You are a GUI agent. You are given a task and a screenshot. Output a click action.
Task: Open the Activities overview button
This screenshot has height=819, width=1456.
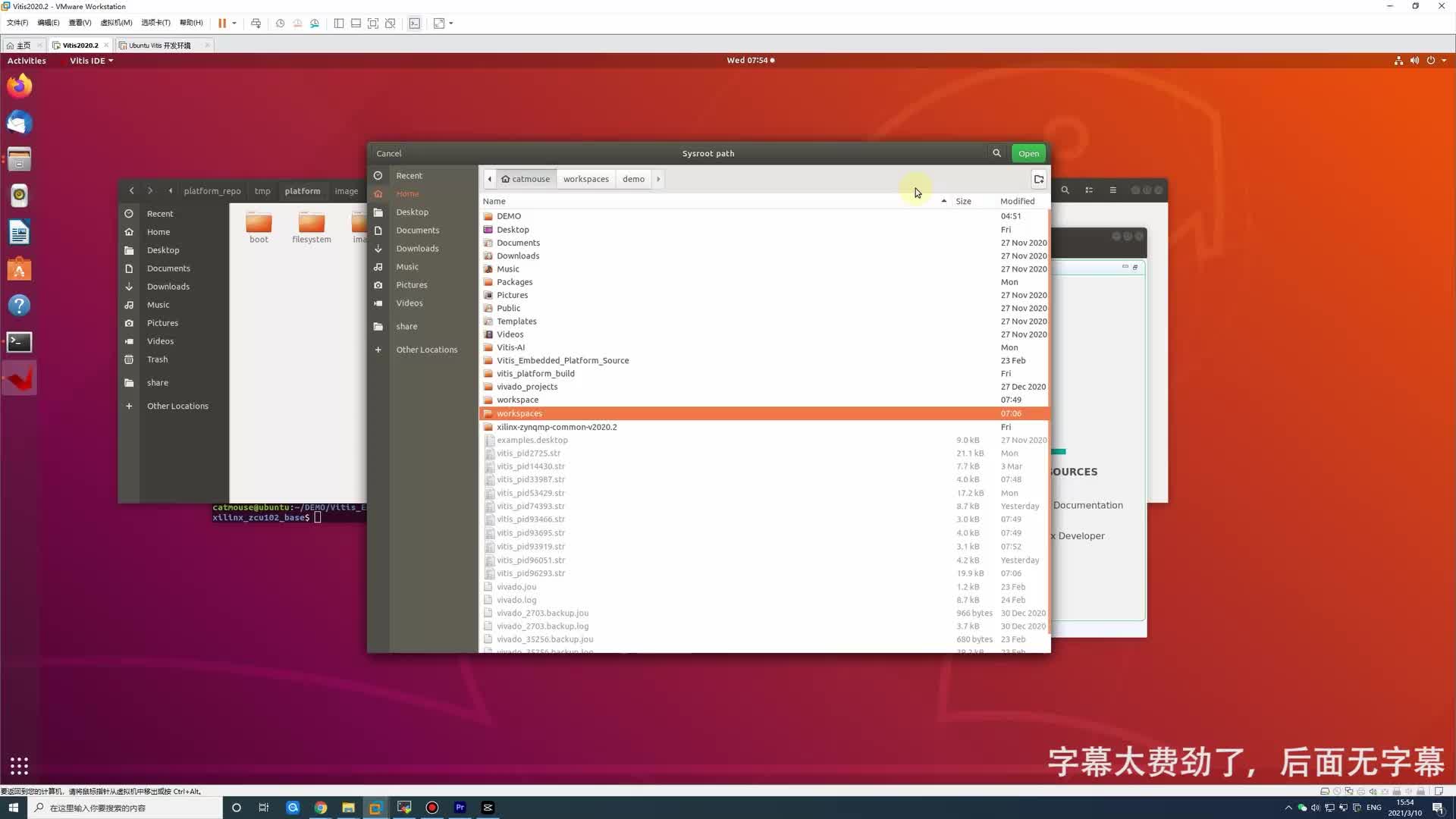coord(26,60)
